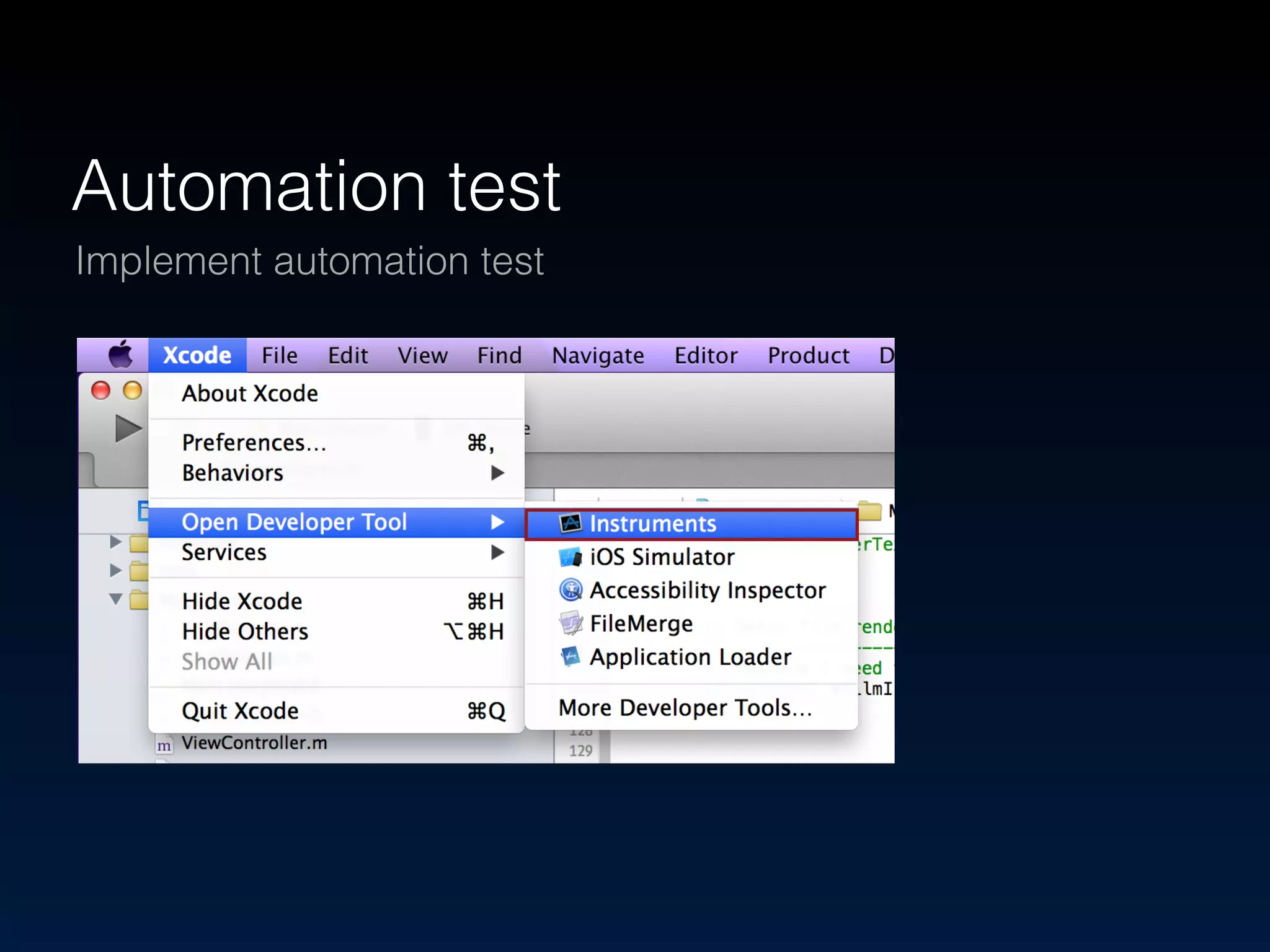The height and width of the screenshot is (952, 1270).
Task: Open the Navigate menu
Action: click(x=598, y=356)
